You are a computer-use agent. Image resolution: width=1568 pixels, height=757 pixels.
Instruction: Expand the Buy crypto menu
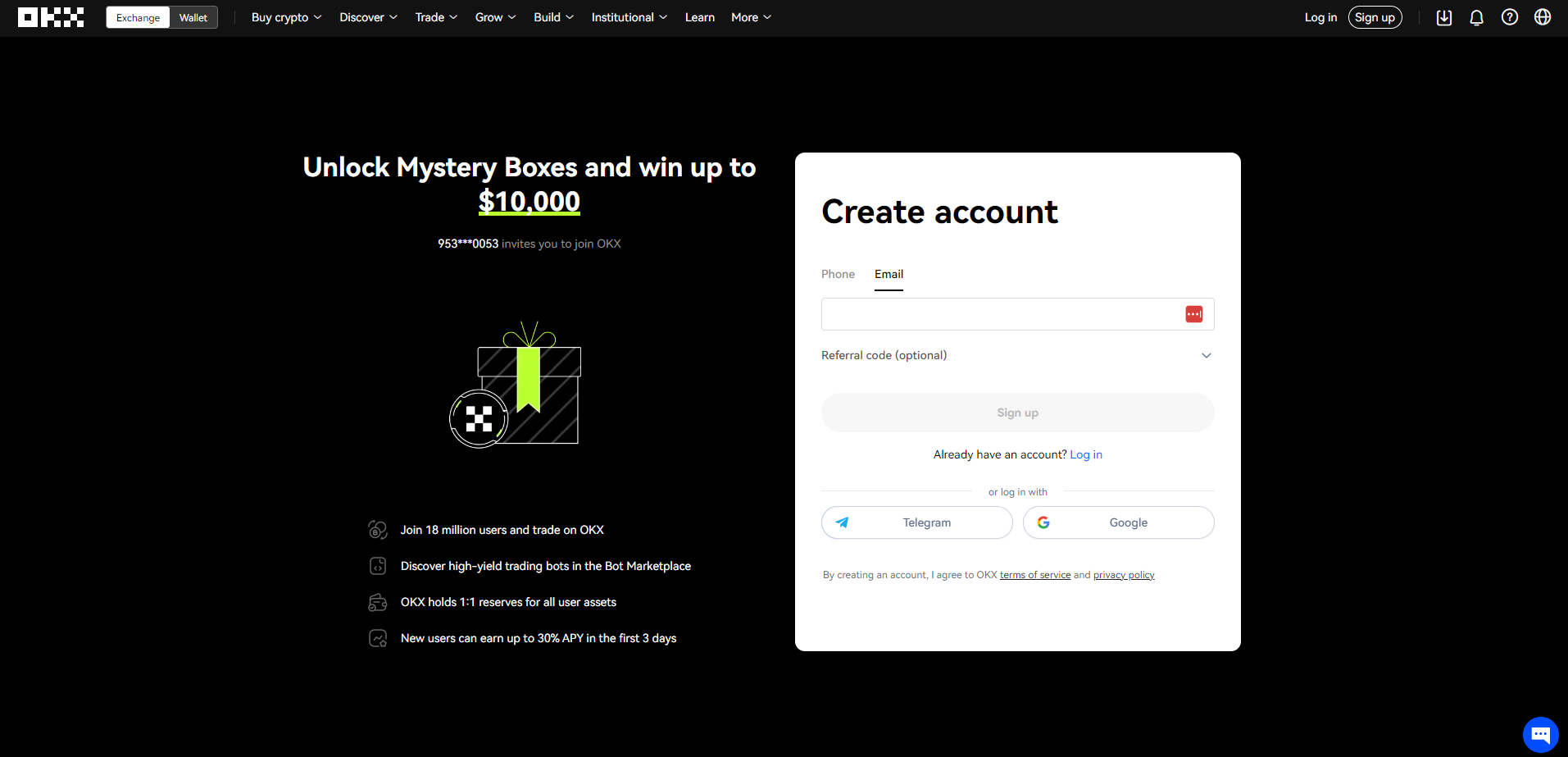click(287, 17)
